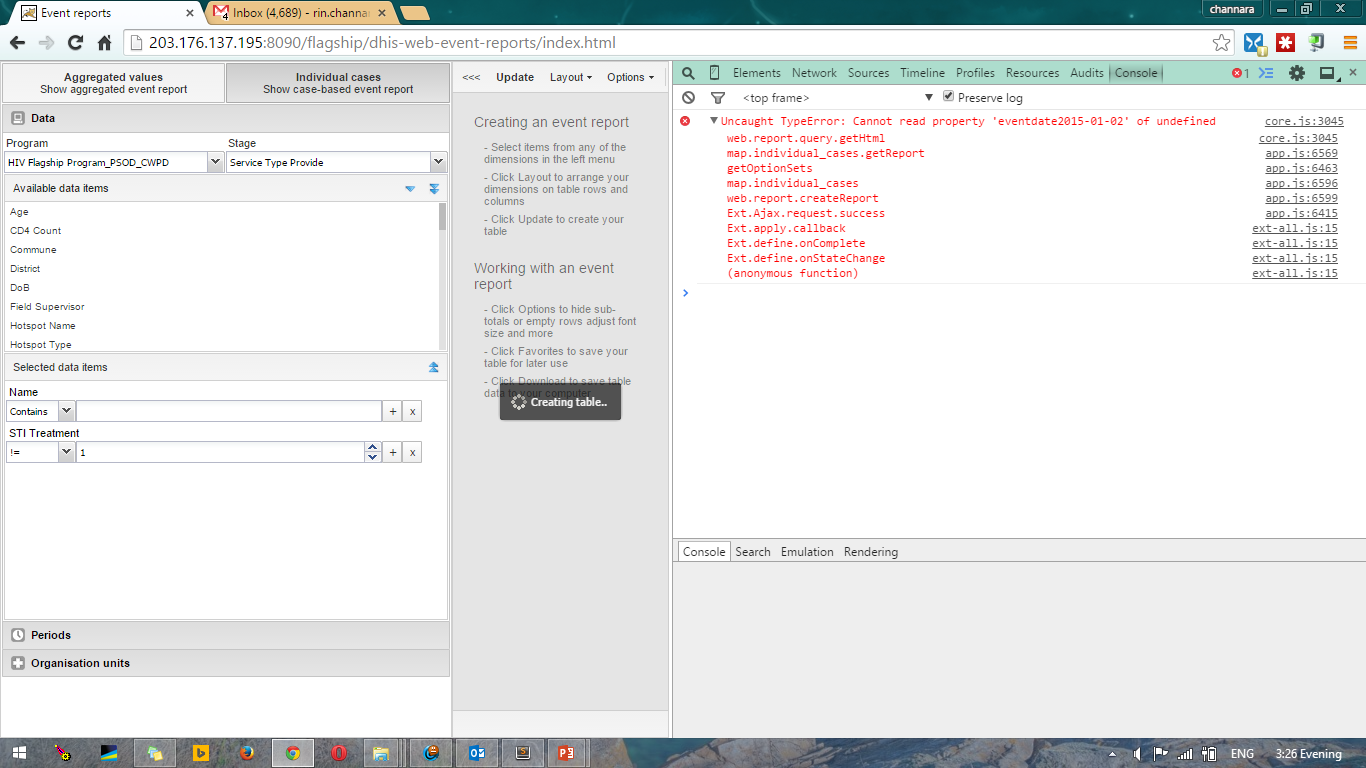Click the DevTools search magnifier icon
The image size is (1366, 768).
tap(688, 73)
